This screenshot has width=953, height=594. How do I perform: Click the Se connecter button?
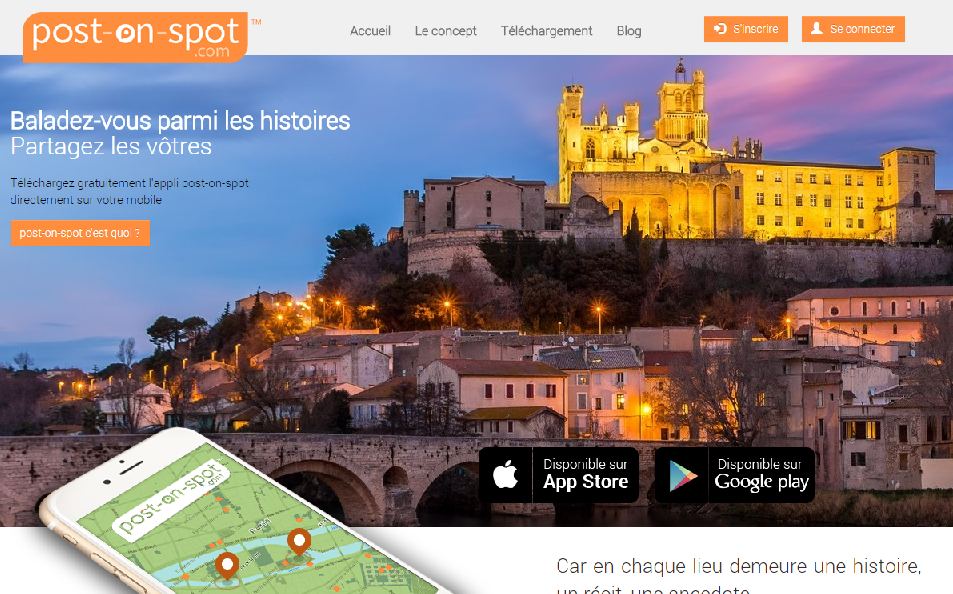tap(853, 29)
